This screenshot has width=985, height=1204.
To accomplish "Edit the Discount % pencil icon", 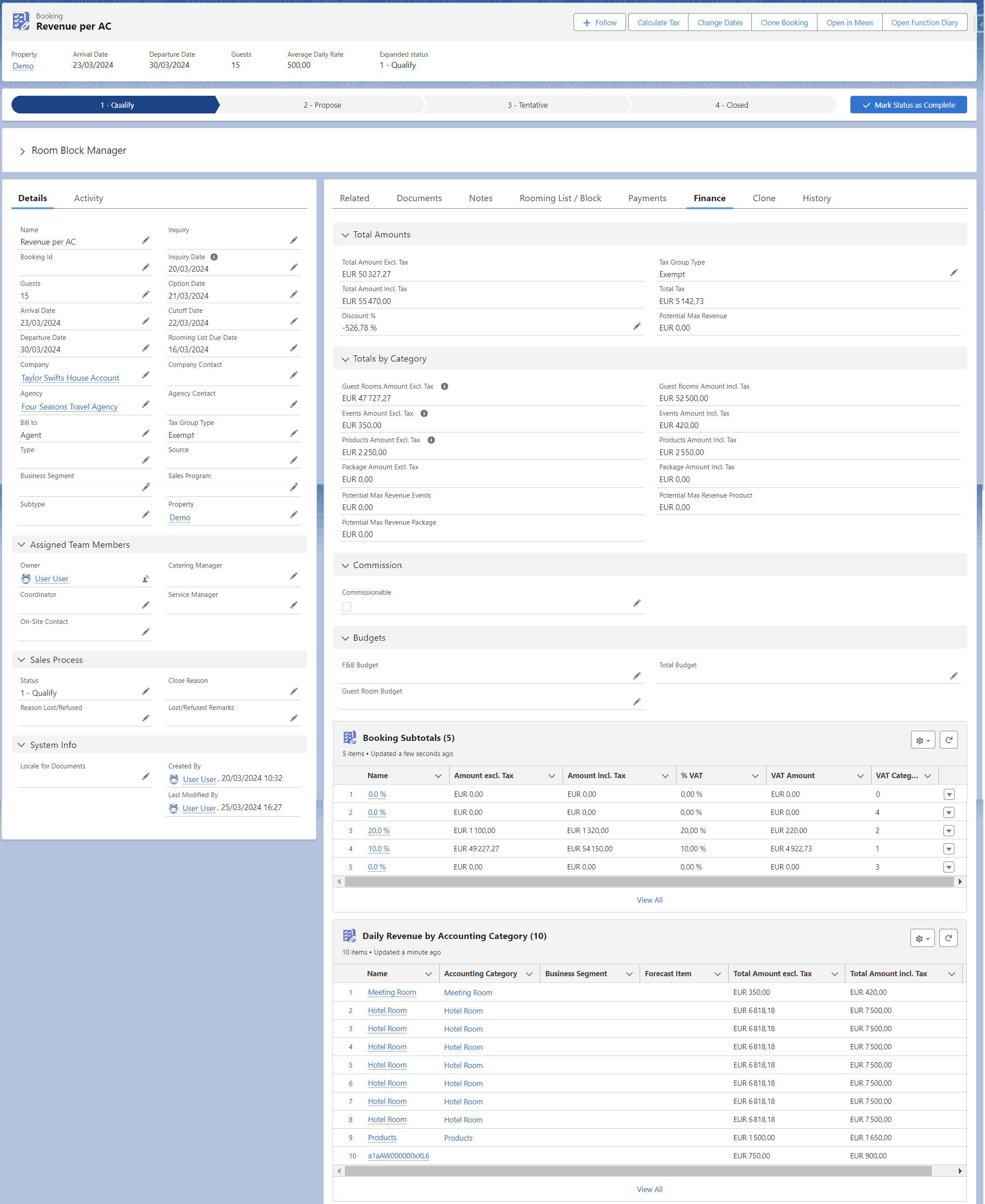I will coord(637,326).
